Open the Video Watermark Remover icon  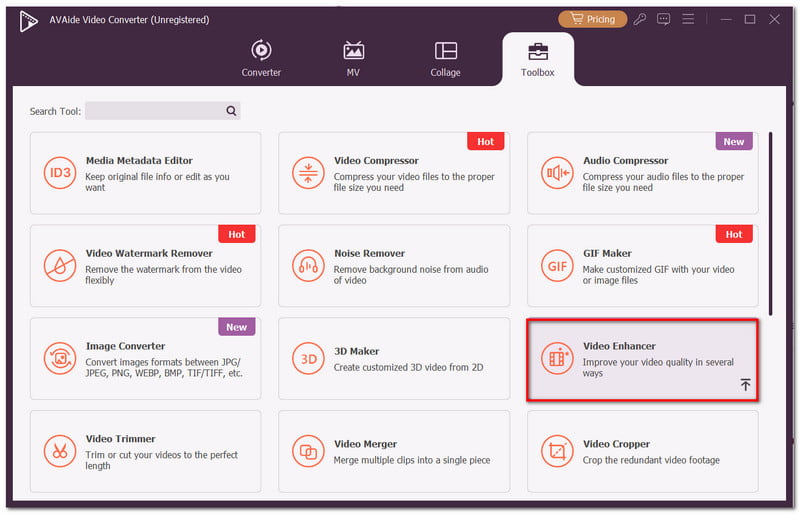point(60,265)
